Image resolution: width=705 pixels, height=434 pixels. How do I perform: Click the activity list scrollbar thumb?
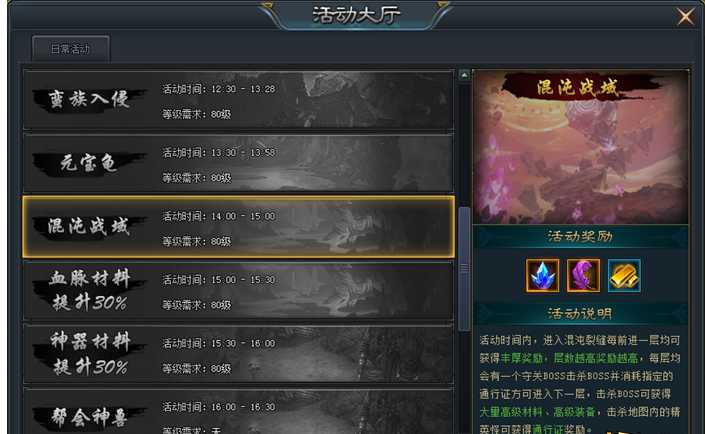pos(464,268)
